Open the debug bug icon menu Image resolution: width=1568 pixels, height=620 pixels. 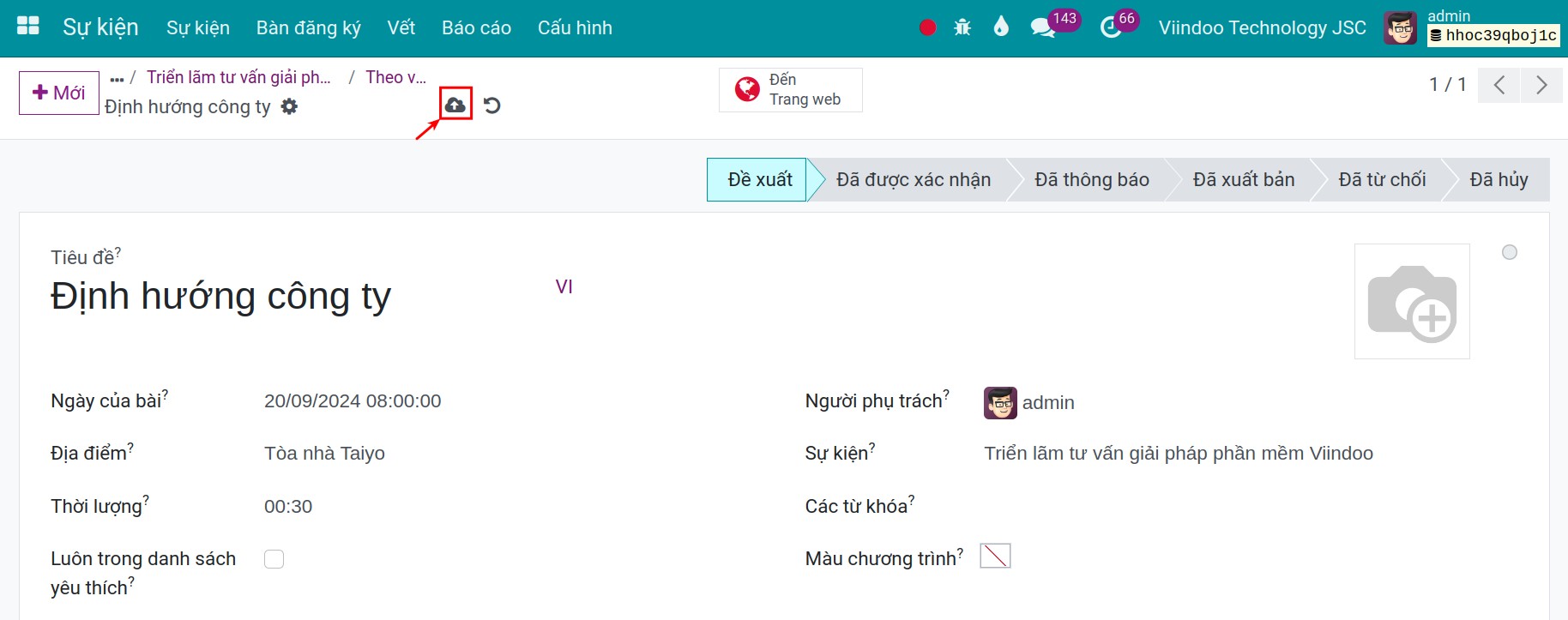point(962,27)
